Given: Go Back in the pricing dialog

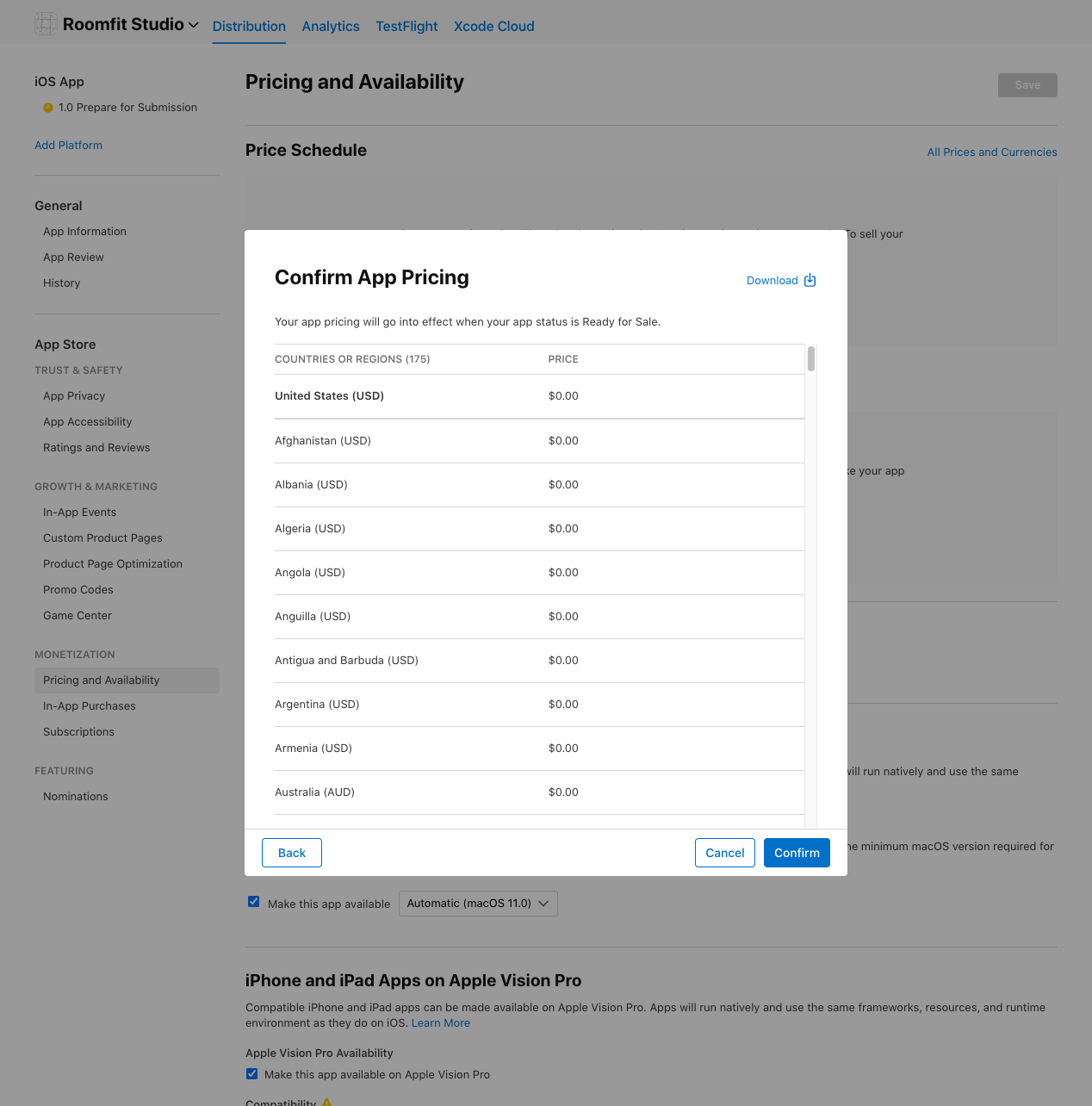Looking at the screenshot, I should [292, 853].
